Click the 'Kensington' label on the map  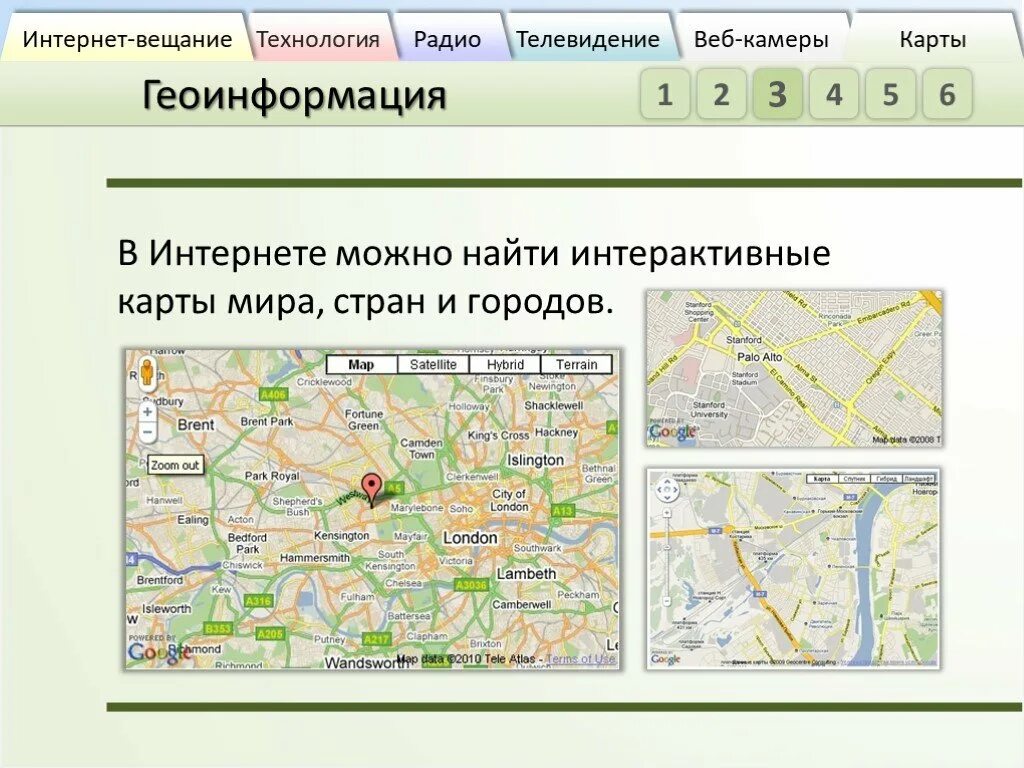tap(342, 536)
